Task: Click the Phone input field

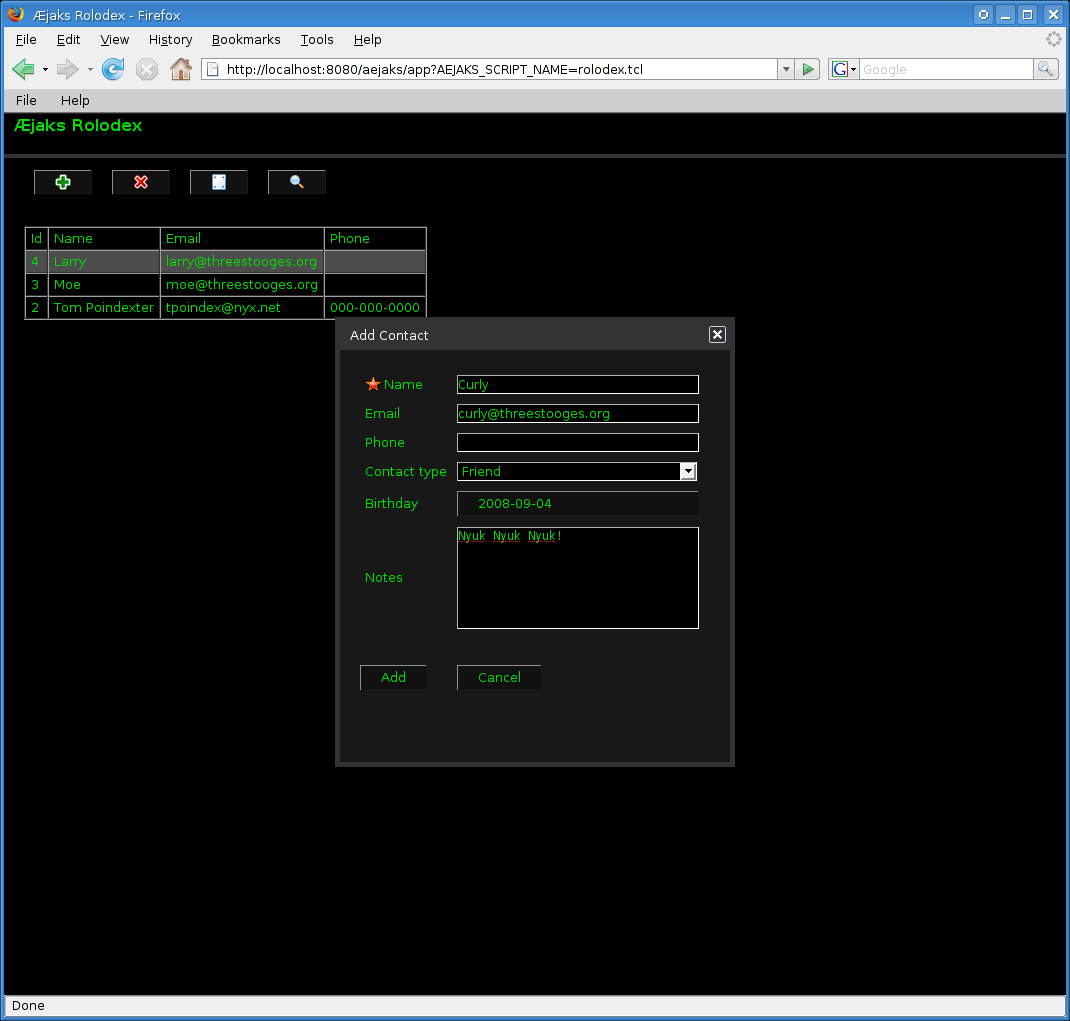Action: pyautogui.click(x=577, y=443)
